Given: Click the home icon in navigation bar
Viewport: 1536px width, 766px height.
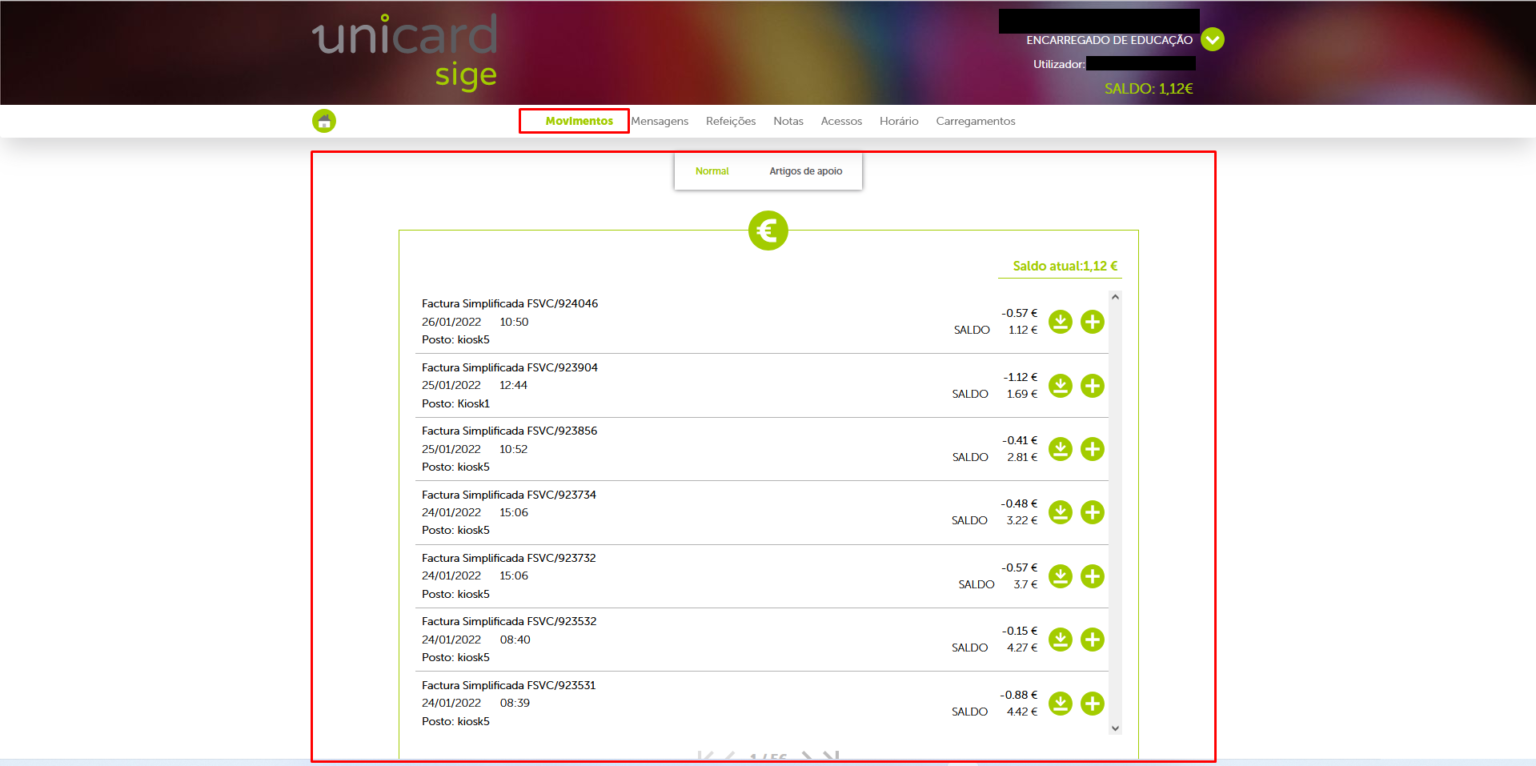Looking at the screenshot, I should tap(324, 121).
